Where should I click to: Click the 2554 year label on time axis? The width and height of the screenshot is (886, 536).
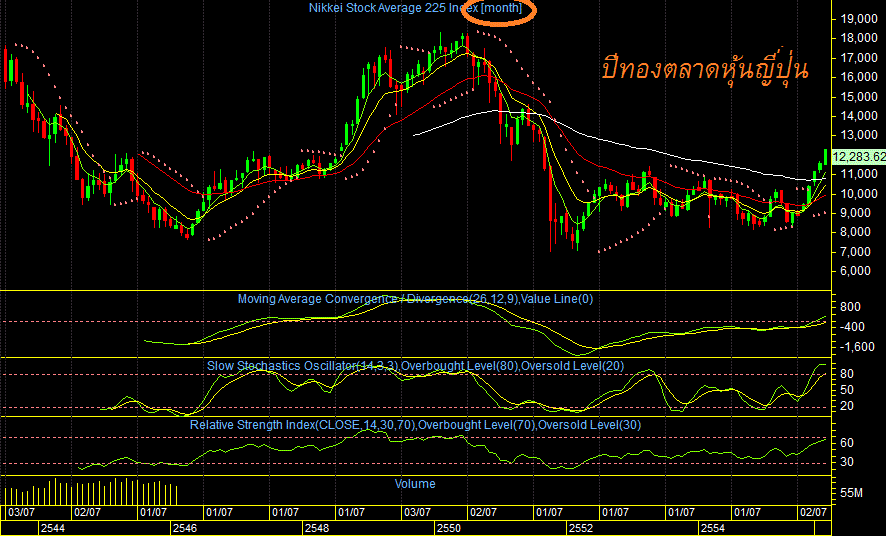pos(713,529)
